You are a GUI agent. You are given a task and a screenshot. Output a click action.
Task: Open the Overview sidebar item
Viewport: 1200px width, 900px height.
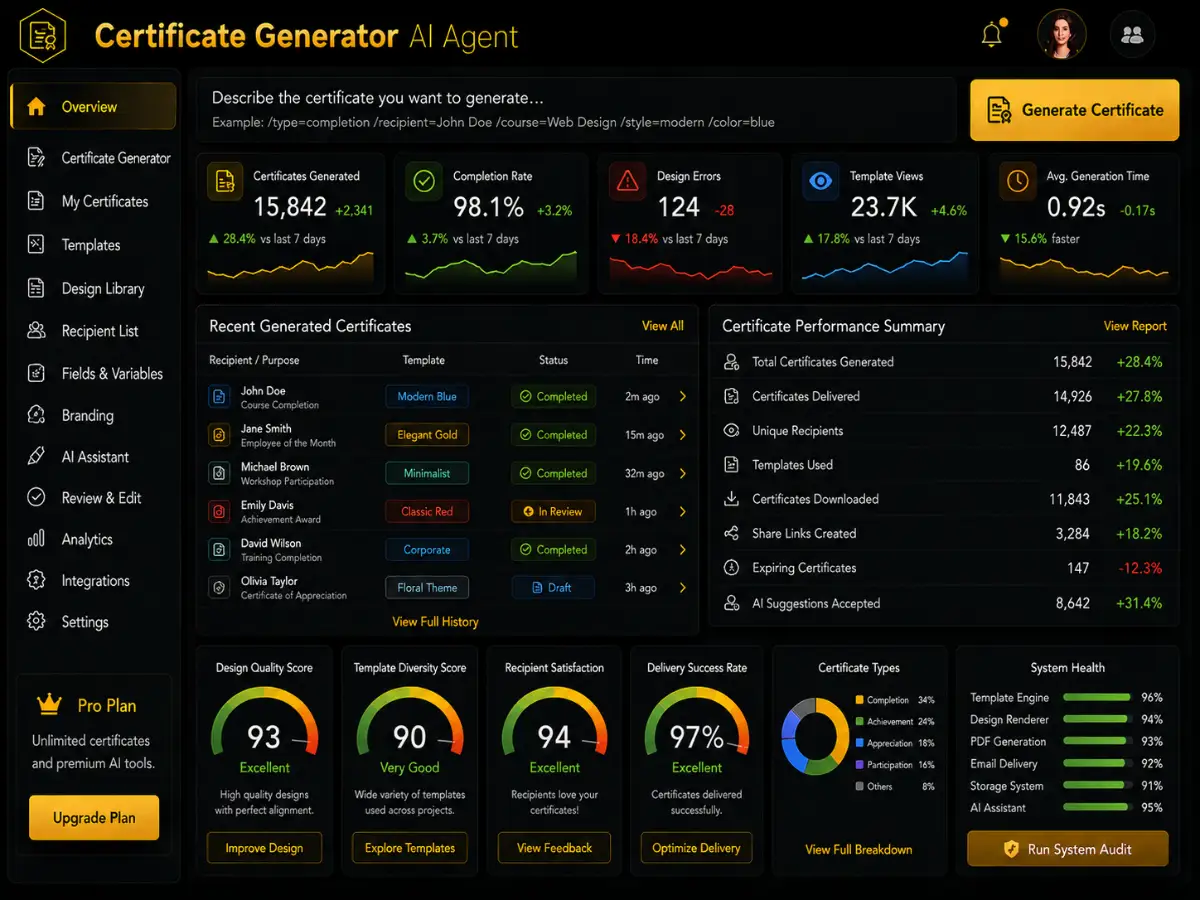point(93,107)
